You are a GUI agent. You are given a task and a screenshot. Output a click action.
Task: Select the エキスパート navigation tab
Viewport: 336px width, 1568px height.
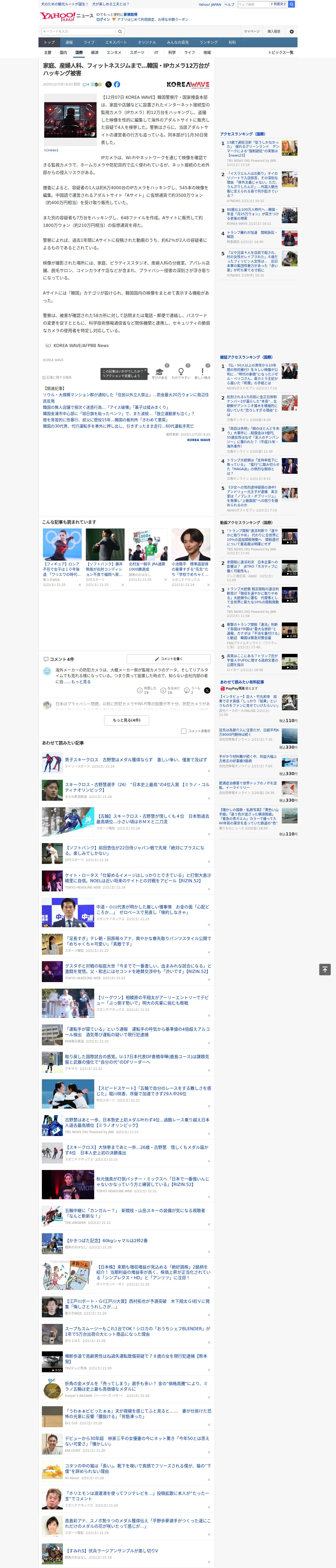pyautogui.click(x=116, y=43)
